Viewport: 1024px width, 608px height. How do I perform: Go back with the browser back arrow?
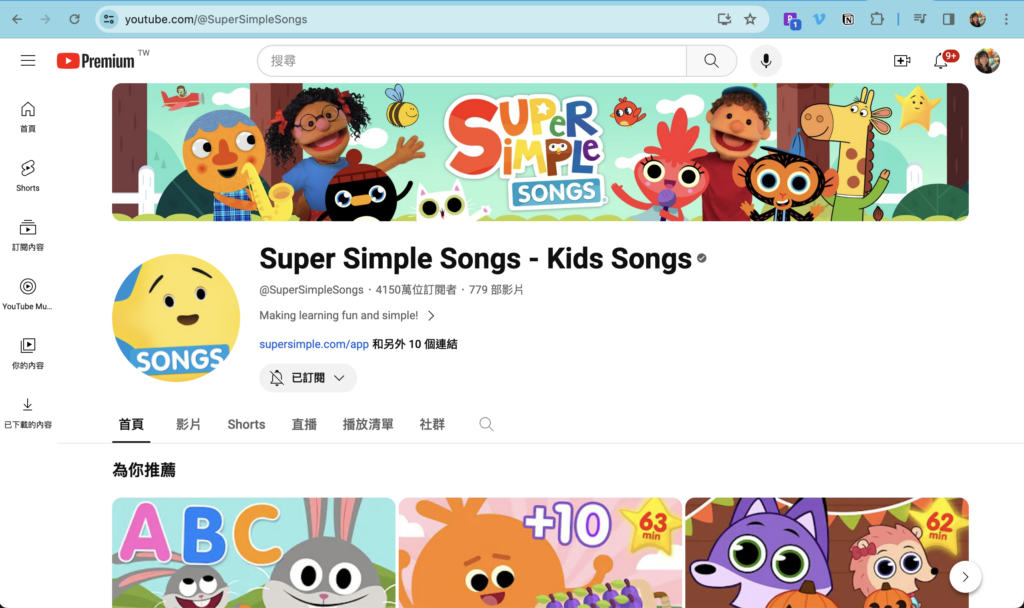pyautogui.click(x=17, y=19)
